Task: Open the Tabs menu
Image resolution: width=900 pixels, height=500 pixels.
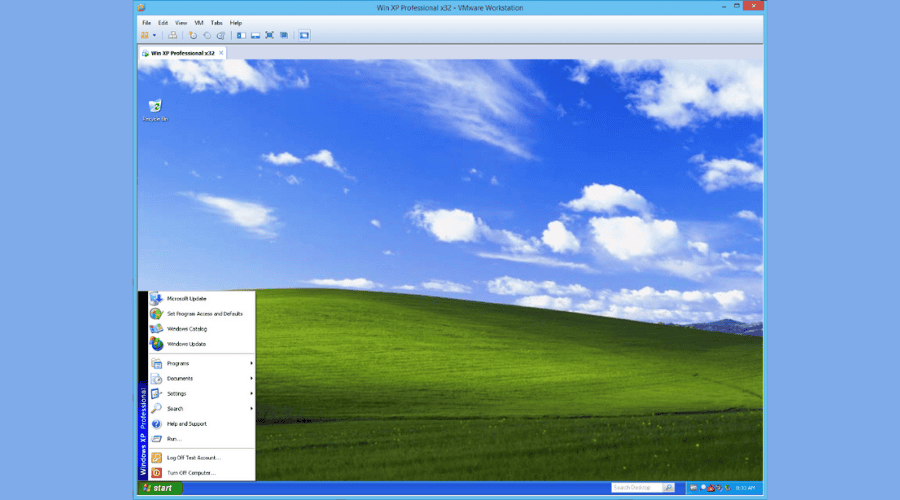Action: 216,23
